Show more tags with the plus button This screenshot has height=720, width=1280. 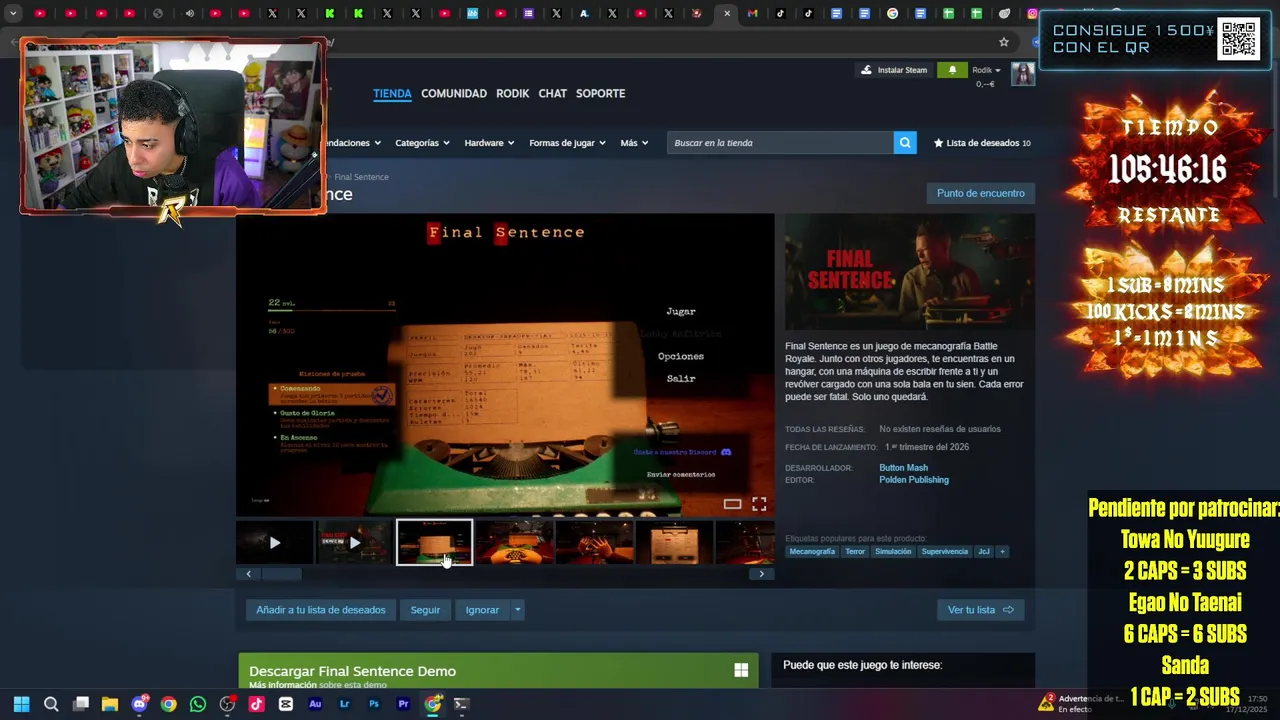1002,551
